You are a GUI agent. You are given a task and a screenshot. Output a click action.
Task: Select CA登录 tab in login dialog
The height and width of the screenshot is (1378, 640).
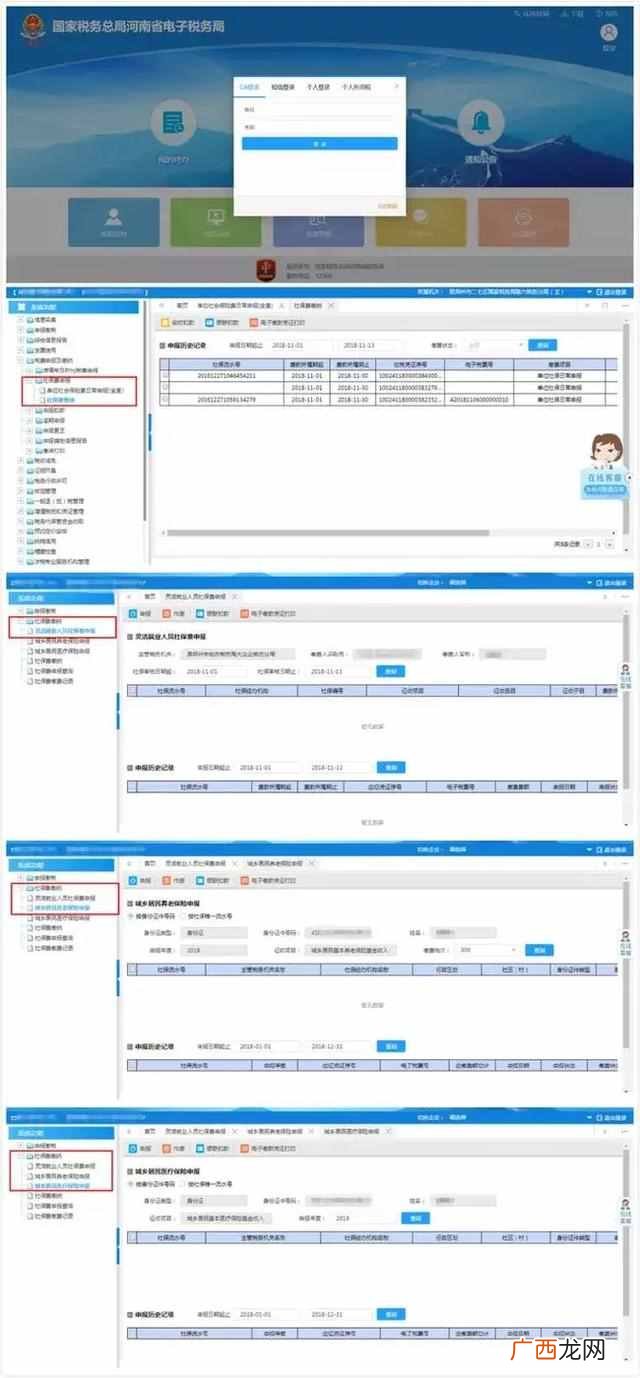pos(249,87)
